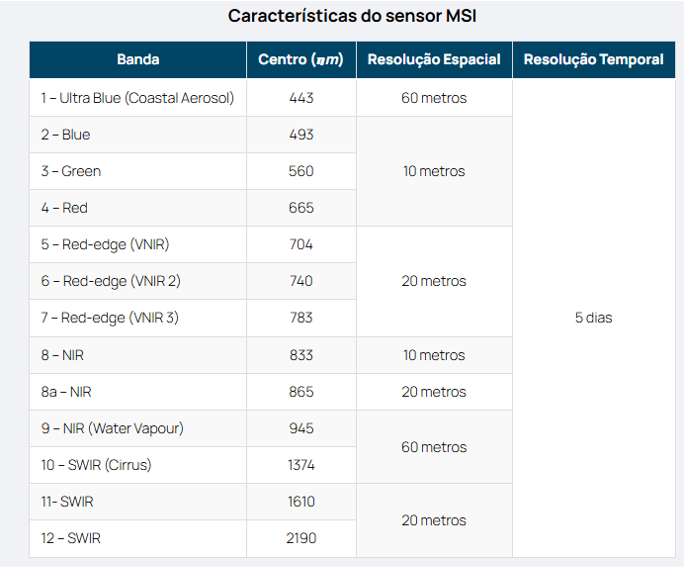Click the 4 – Red band cell
The image size is (684, 567).
[x=138, y=208]
